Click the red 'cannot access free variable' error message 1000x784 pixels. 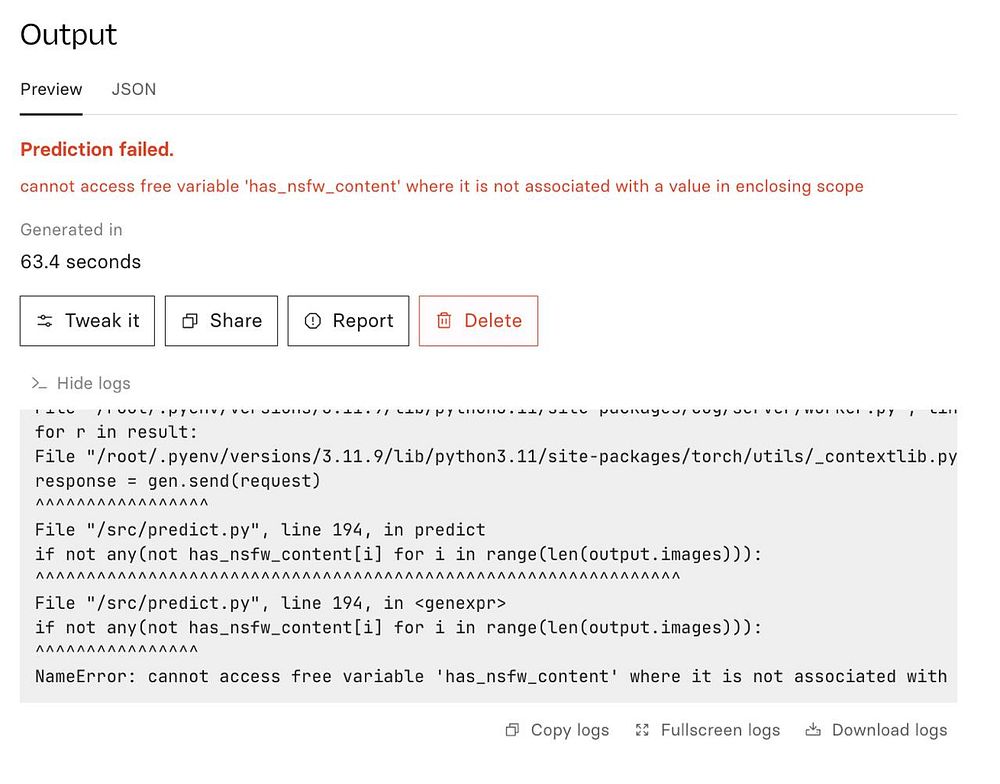tap(441, 186)
